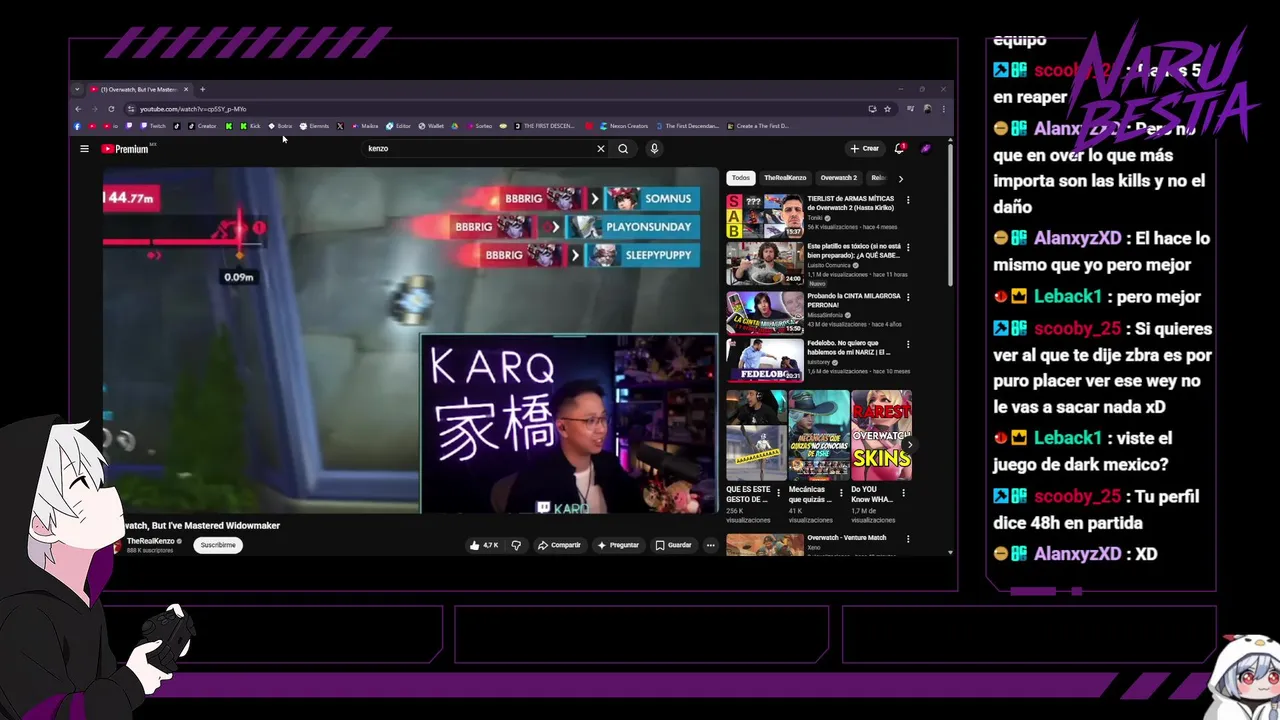The image size is (1280, 720).
Task: Open the QUE ES ESTE GESTO short
Action: coord(756,435)
